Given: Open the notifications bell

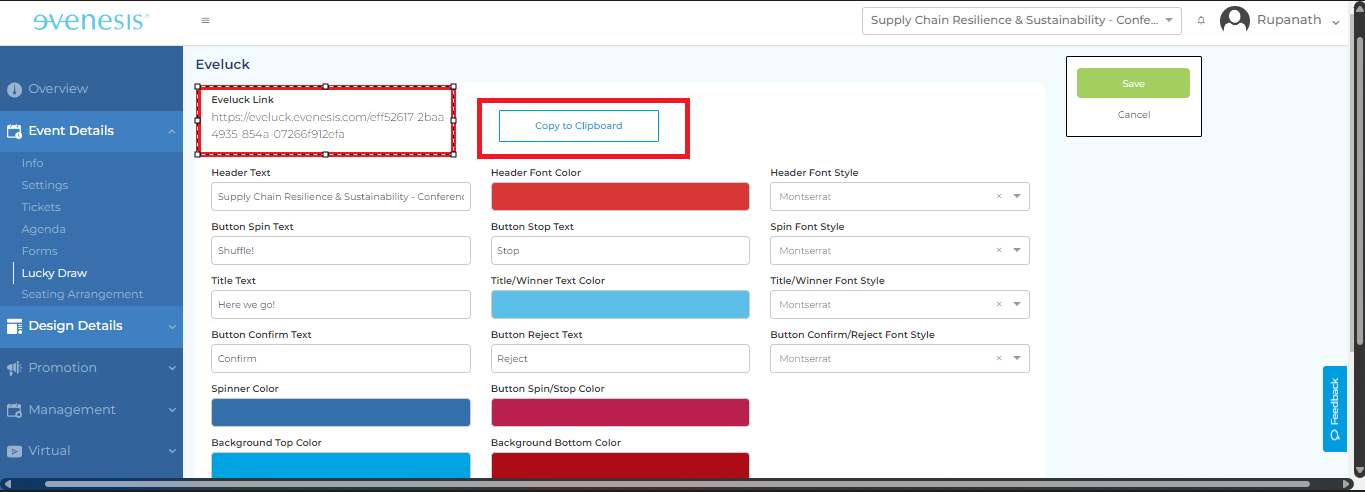Looking at the screenshot, I should point(1201,20).
